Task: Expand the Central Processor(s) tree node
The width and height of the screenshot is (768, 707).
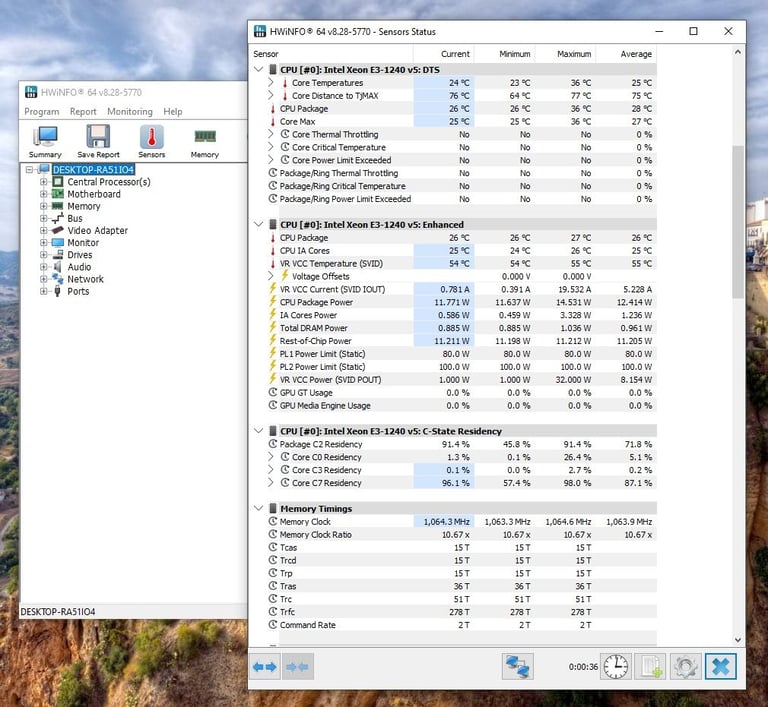Action: pyautogui.click(x=44, y=182)
